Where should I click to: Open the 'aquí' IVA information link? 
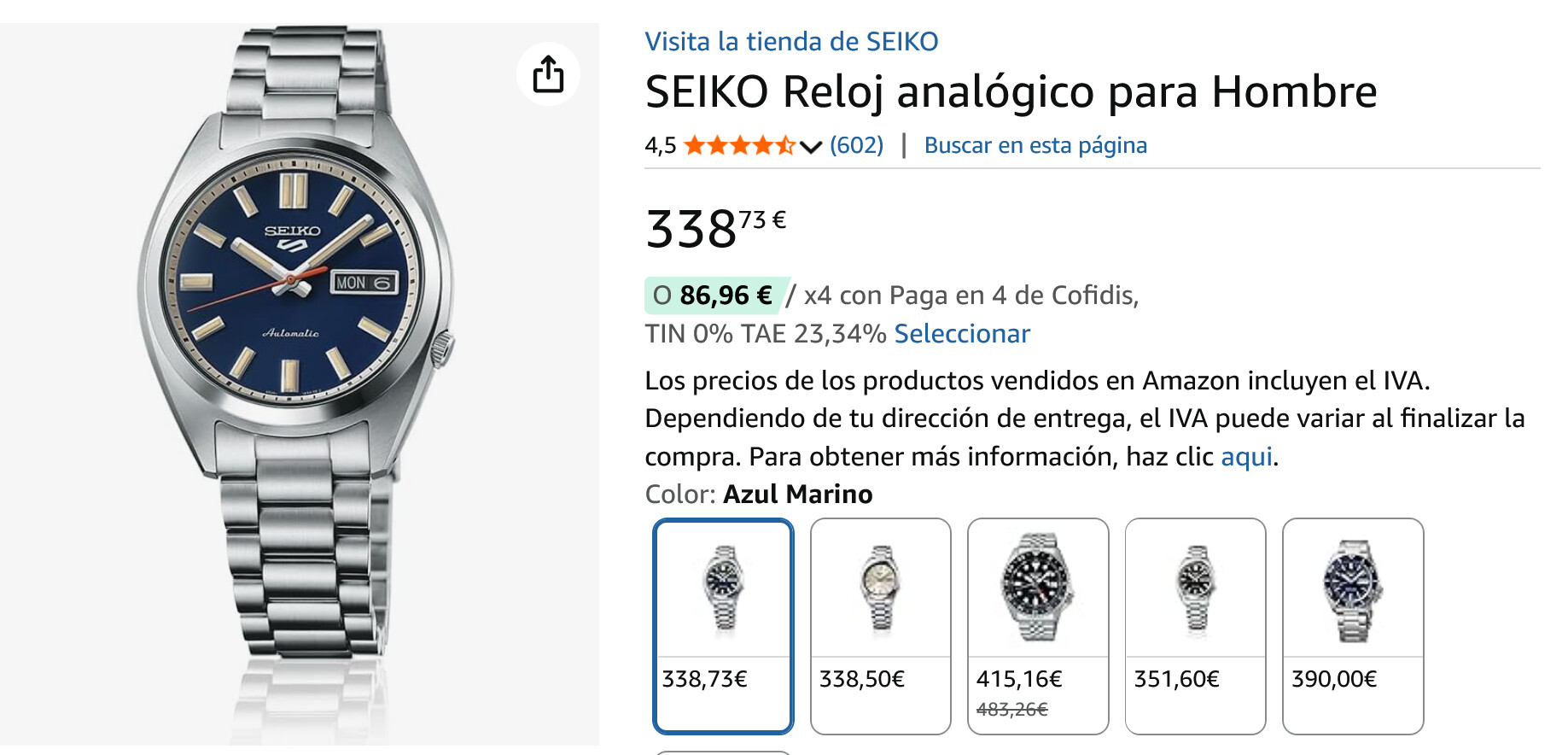pyautogui.click(x=1246, y=456)
